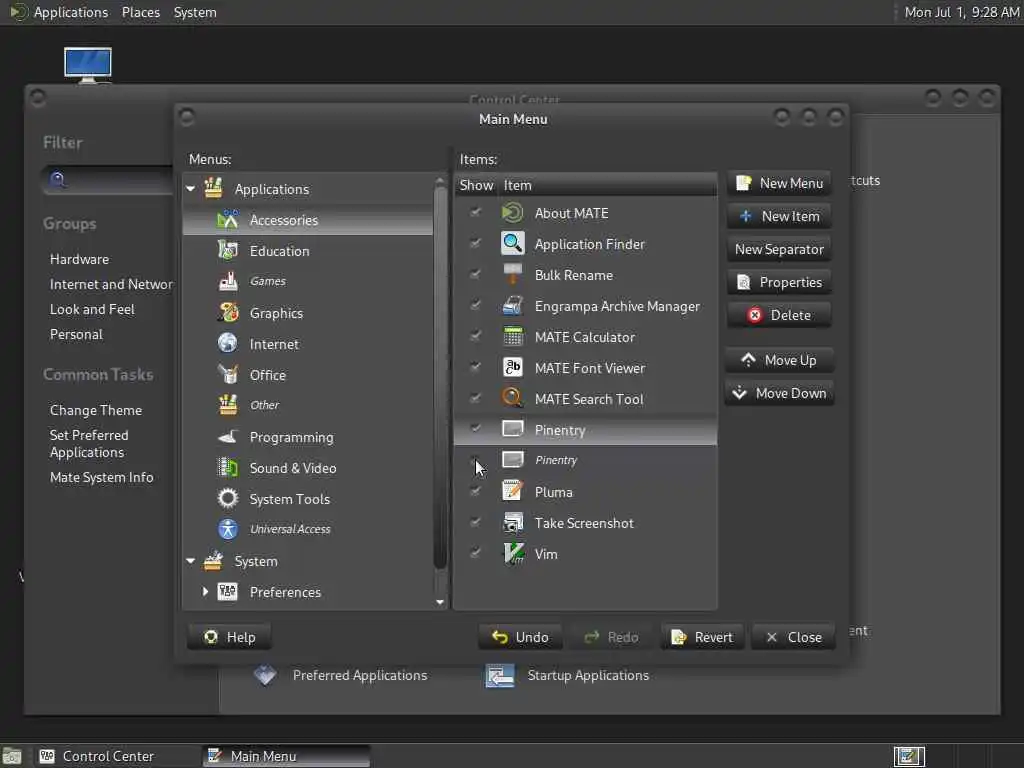The width and height of the screenshot is (1024, 768).
Task: Open Change Theme common task
Action: point(96,410)
